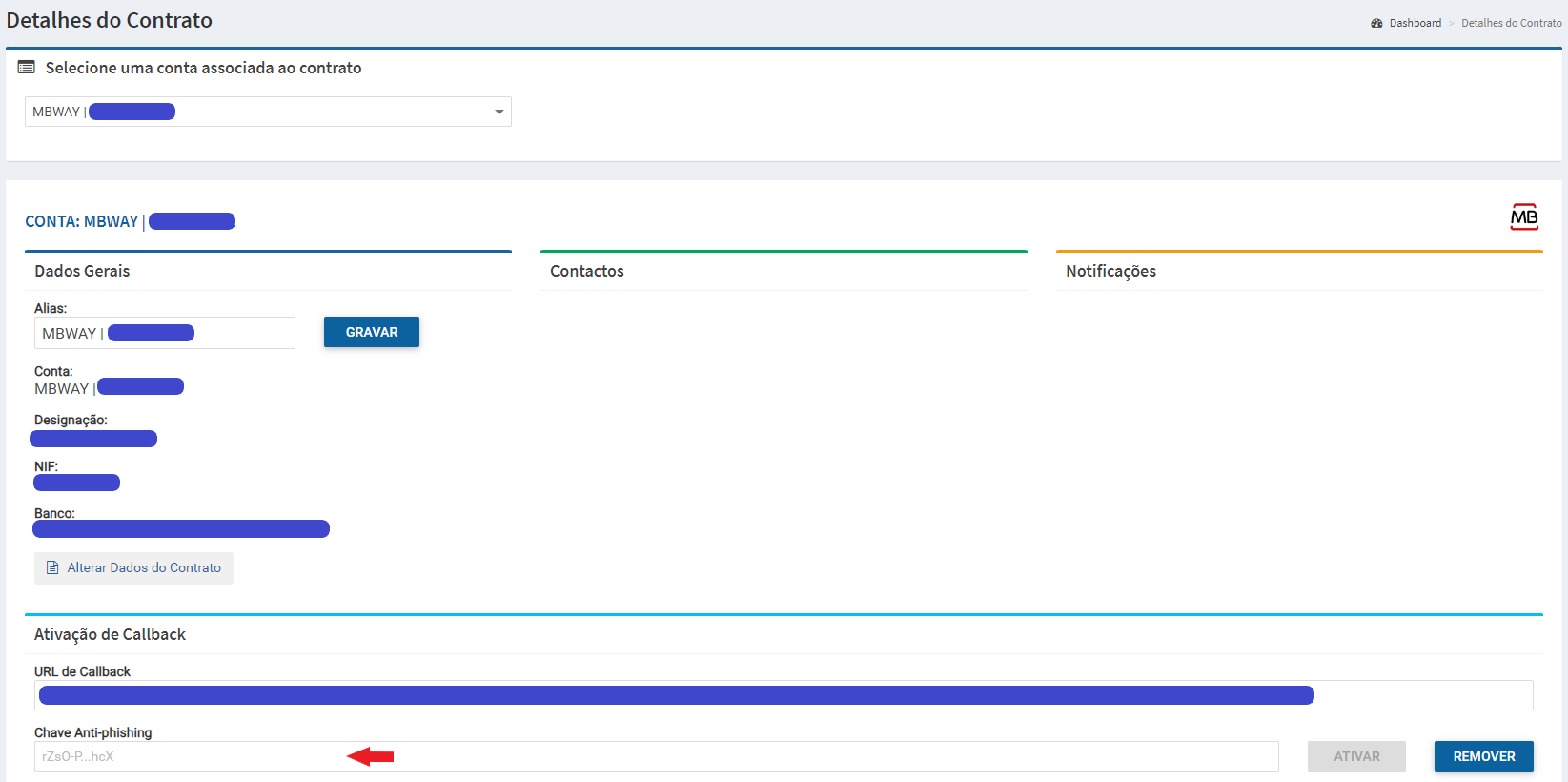Image resolution: width=1568 pixels, height=782 pixels.
Task: Click the 'Dados Gerais' panel heading
Action: point(82,271)
